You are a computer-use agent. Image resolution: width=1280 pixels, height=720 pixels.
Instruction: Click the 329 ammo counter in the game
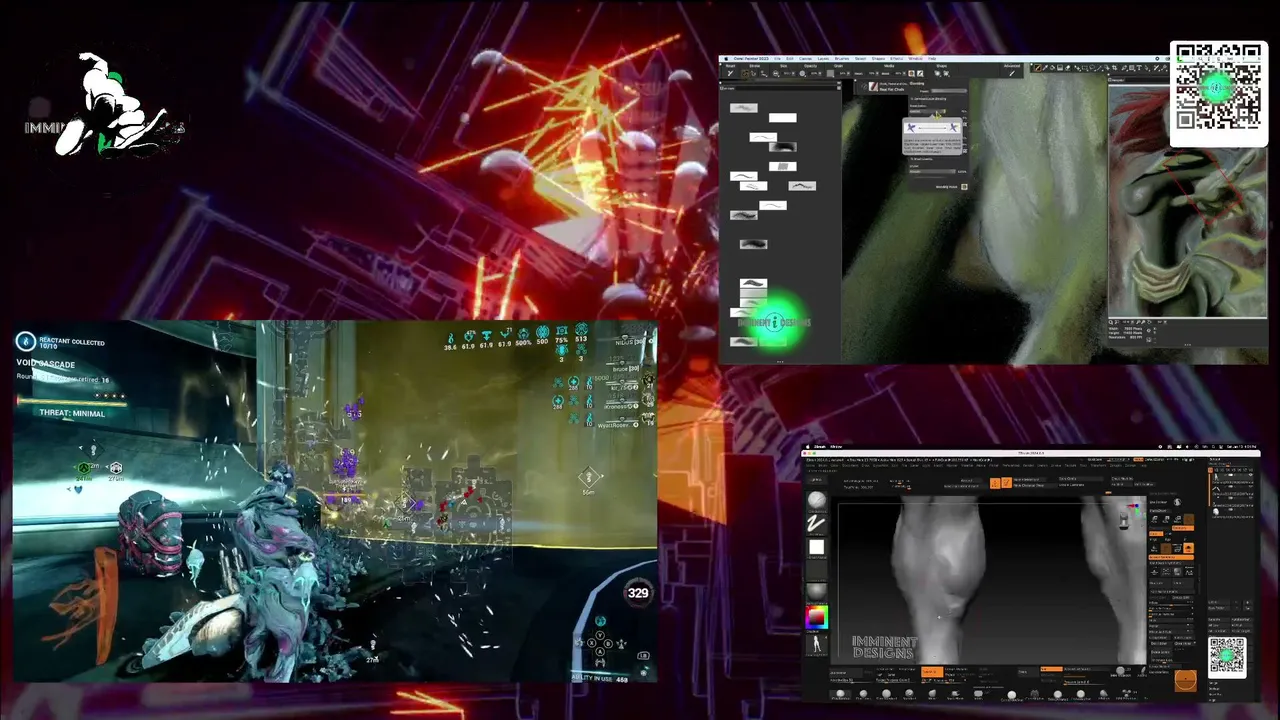coord(637,593)
